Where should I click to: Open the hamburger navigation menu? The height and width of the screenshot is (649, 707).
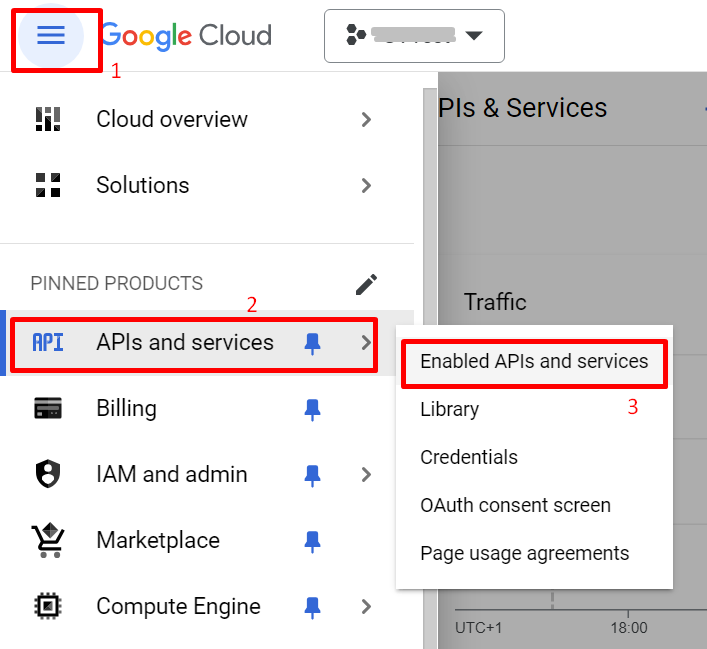[x=51, y=36]
